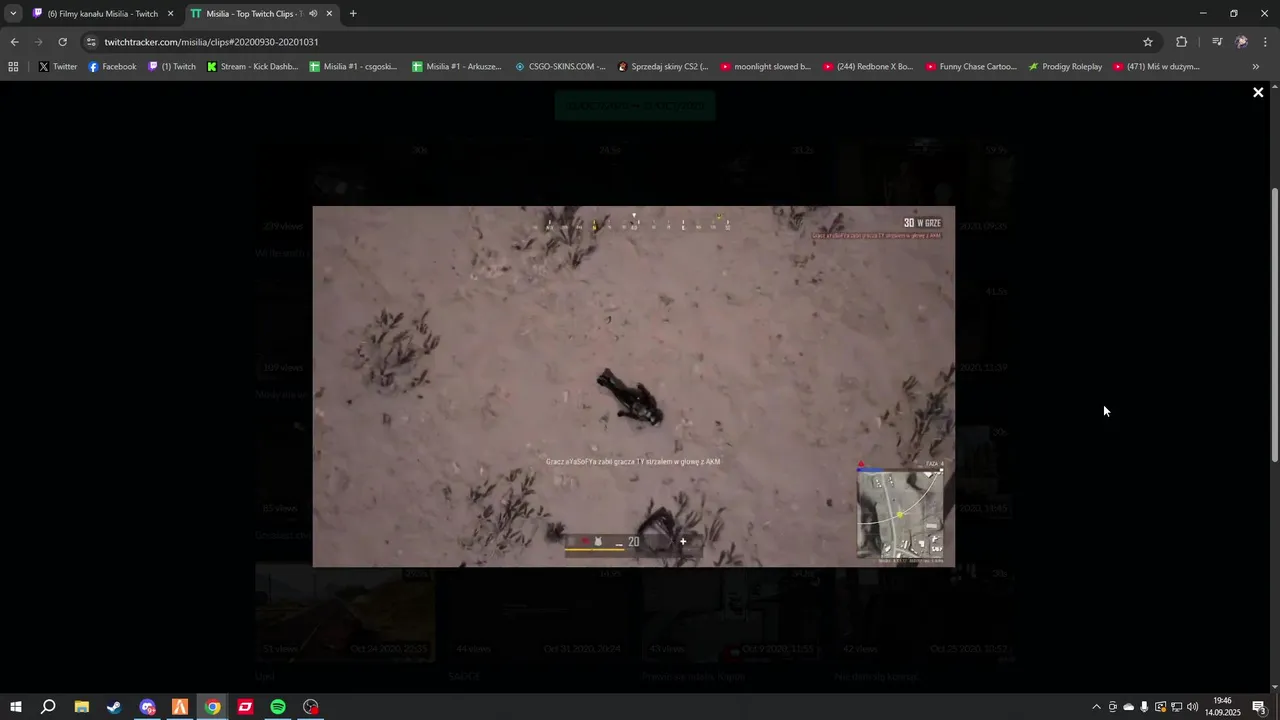The width and height of the screenshot is (1280, 720).
Task: Close the clip overlay with X
Action: pos(1258,92)
